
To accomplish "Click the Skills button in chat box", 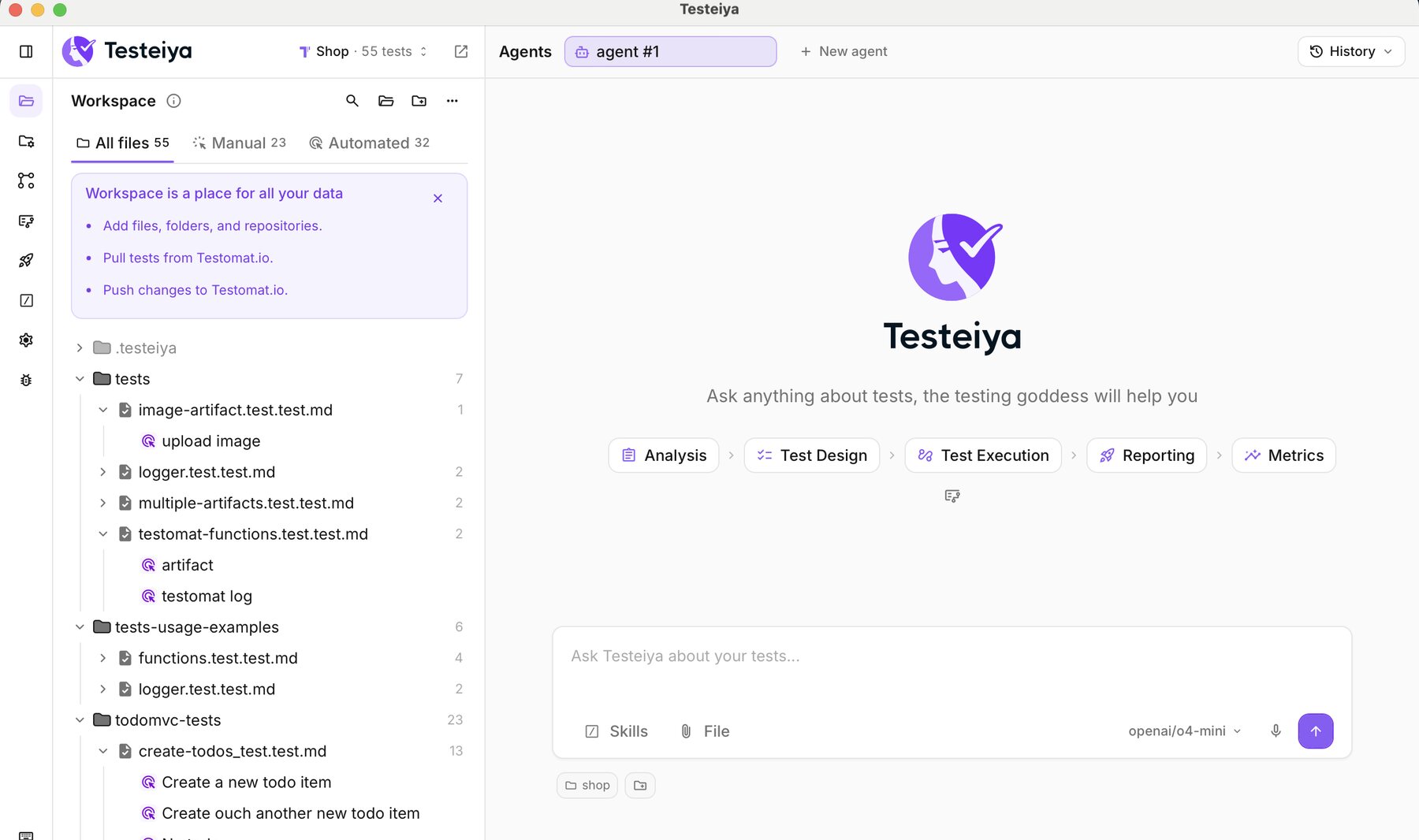I will point(616,731).
